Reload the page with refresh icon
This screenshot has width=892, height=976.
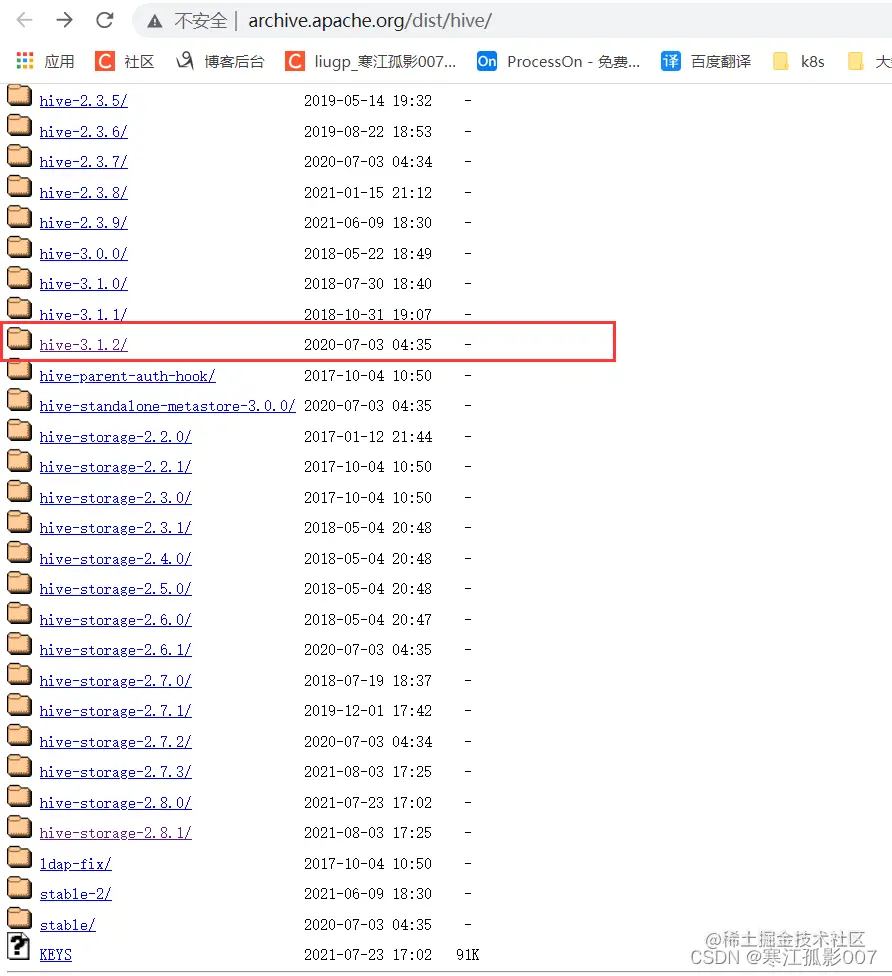[105, 21]
